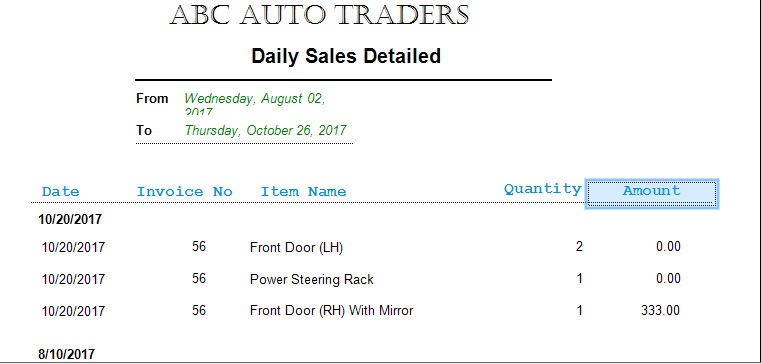Select the To date Thursday, October 26, 2017
The width and height of the screenshot is (761, 364).
pos(265,131)
